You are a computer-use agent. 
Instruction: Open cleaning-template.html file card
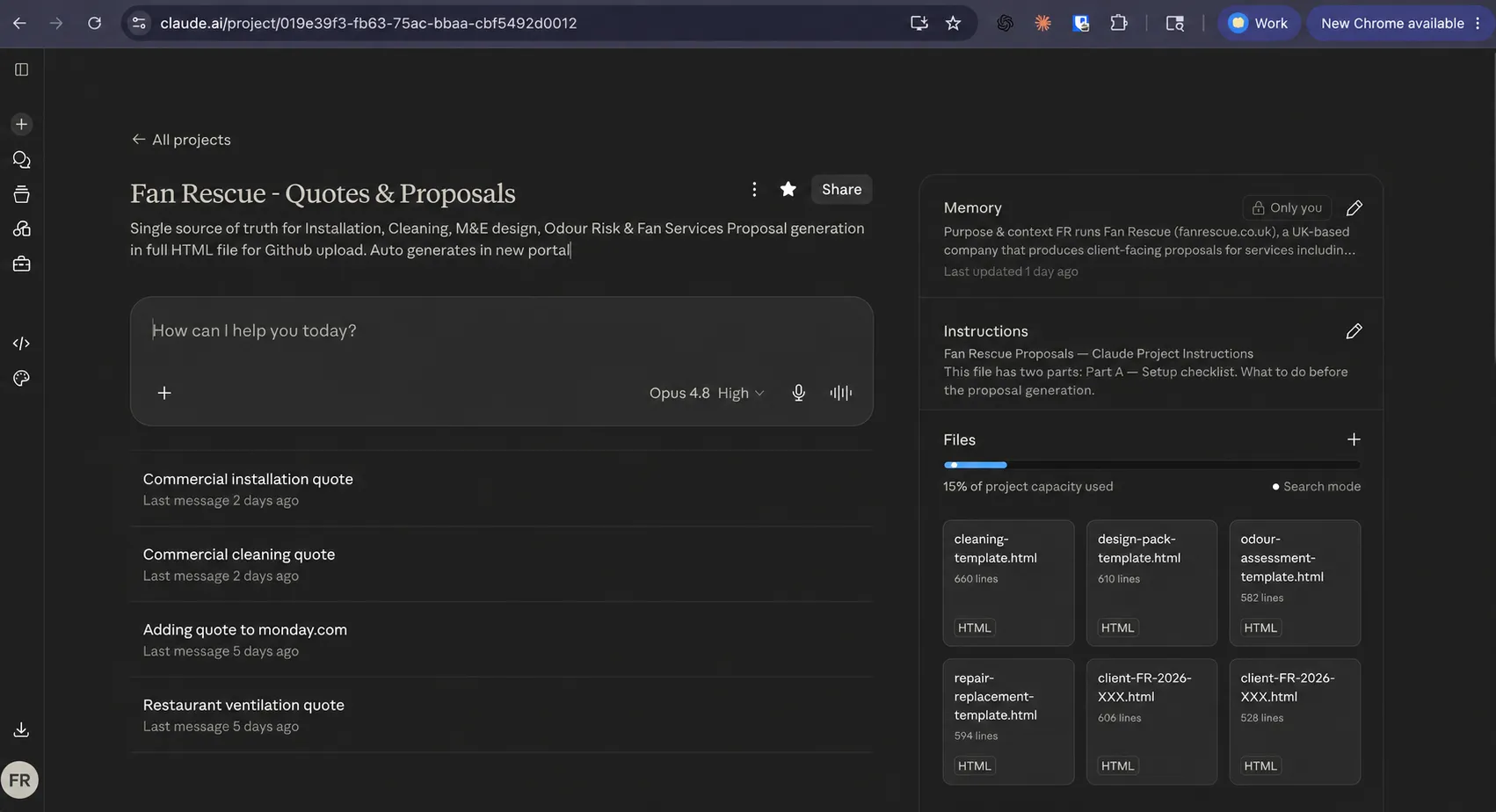[x=1008, y=583]
